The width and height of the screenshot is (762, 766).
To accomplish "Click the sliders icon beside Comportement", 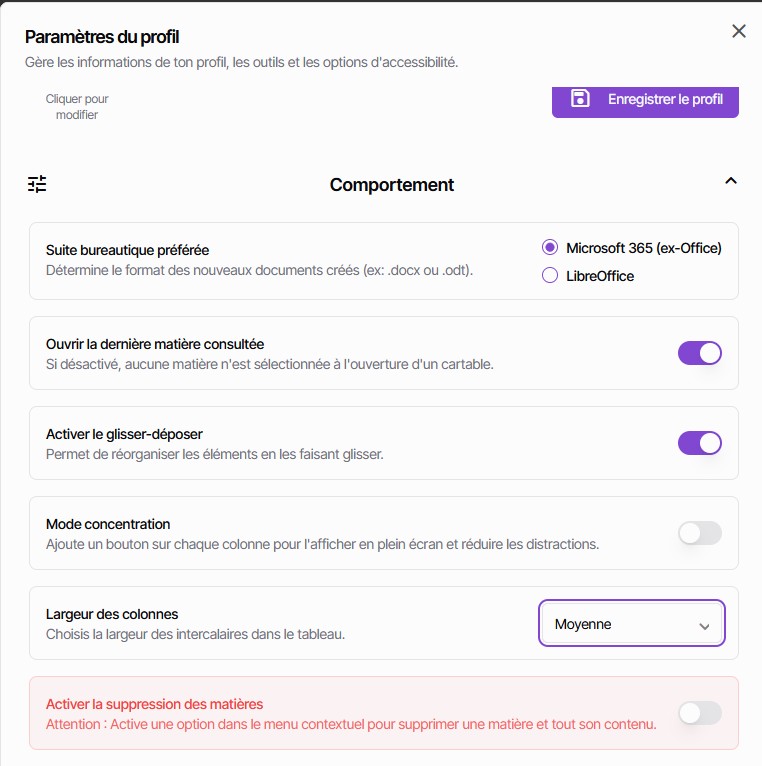I will coord(37,184).
